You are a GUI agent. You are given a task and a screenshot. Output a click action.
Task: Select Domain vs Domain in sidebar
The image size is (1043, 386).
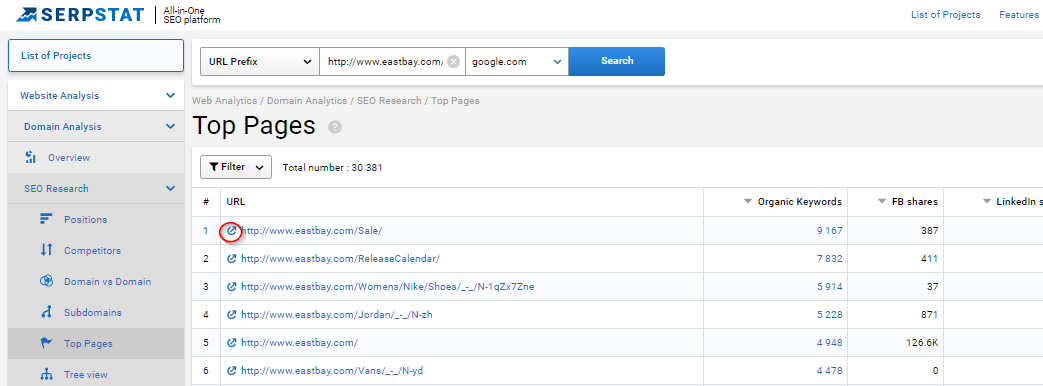point(107,282)
